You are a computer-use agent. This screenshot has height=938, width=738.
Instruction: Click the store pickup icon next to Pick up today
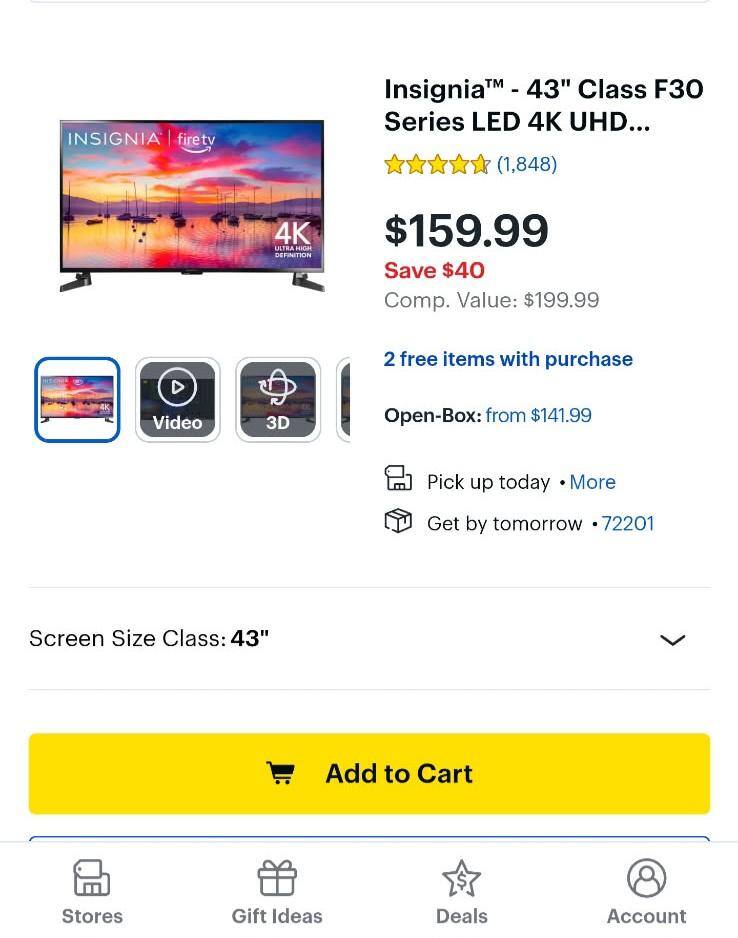399,480
